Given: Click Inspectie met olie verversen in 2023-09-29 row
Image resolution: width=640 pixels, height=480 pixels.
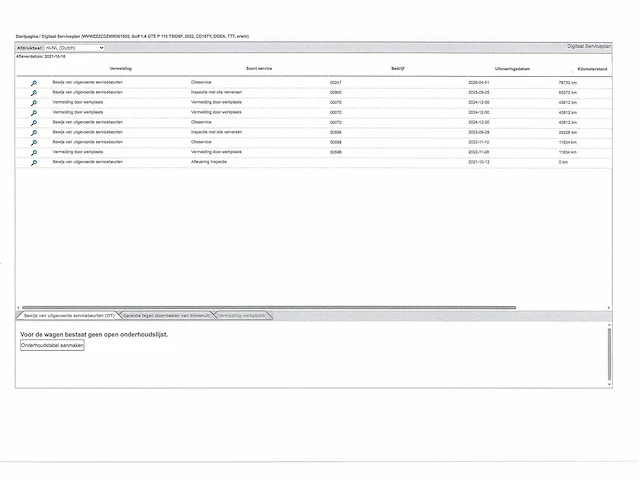Looking at the screenshot, I should point(216,132).
